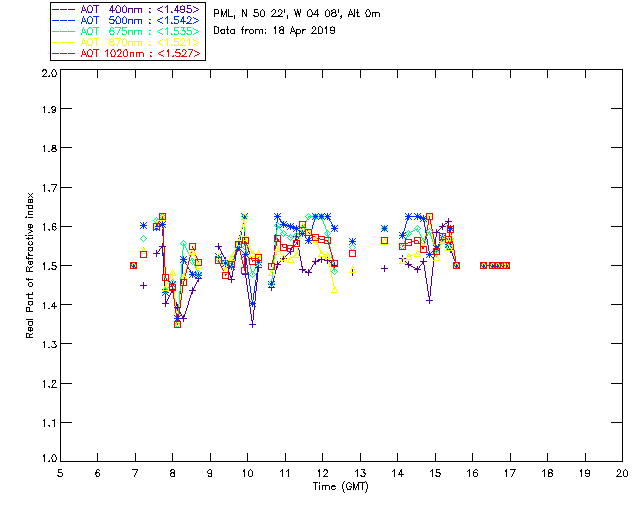Click the AOT 400nm purple legend entry
640x512 pixels.
tap(127, 9)
